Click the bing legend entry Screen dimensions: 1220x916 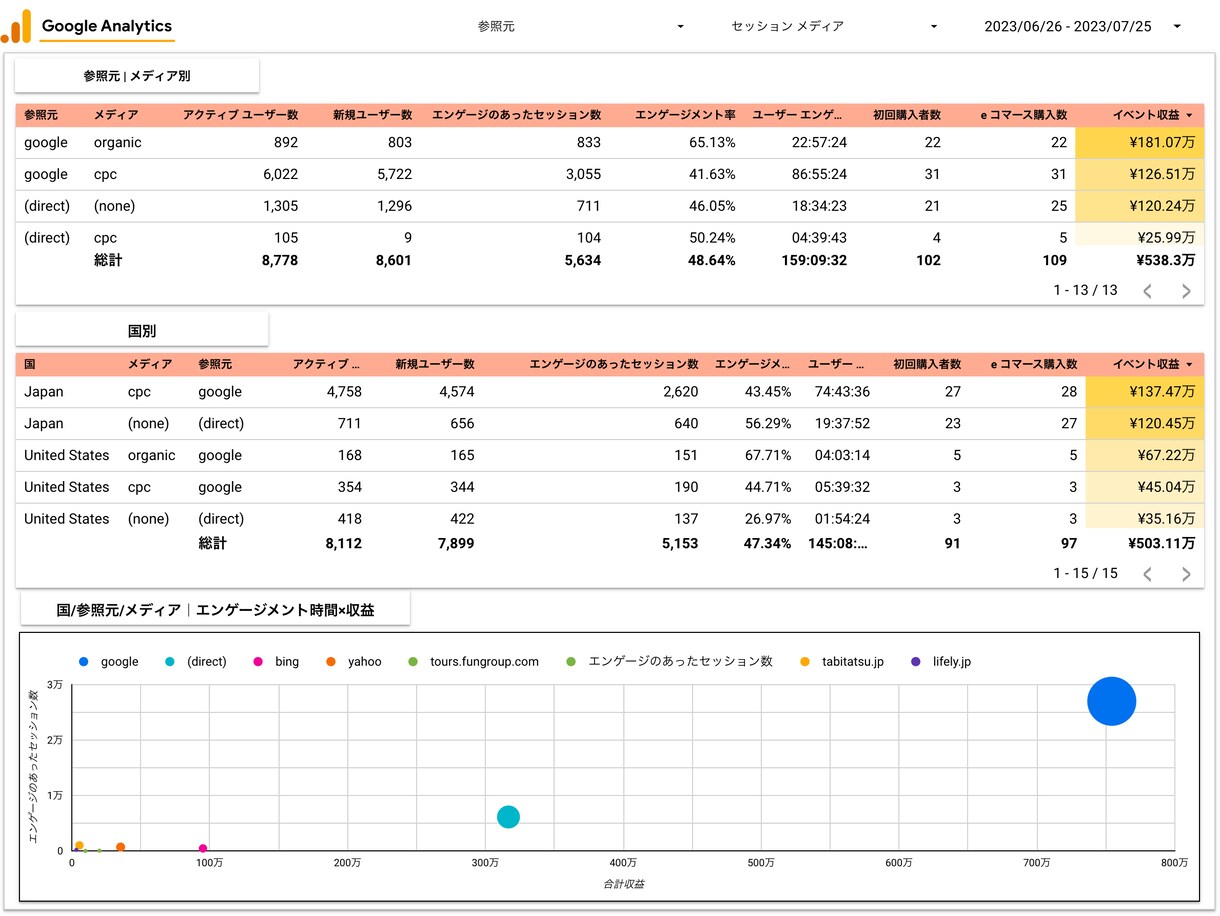274,662
